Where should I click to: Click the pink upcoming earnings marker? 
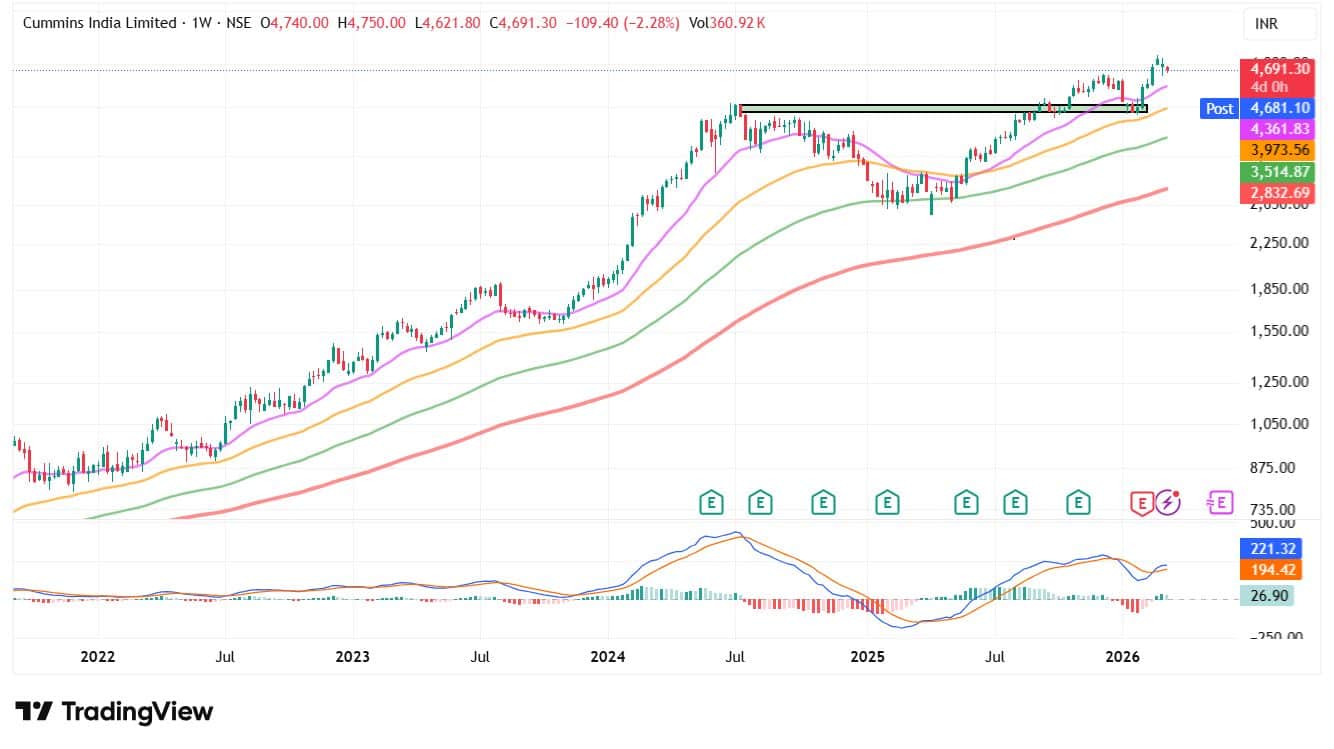coord(1221,502)
